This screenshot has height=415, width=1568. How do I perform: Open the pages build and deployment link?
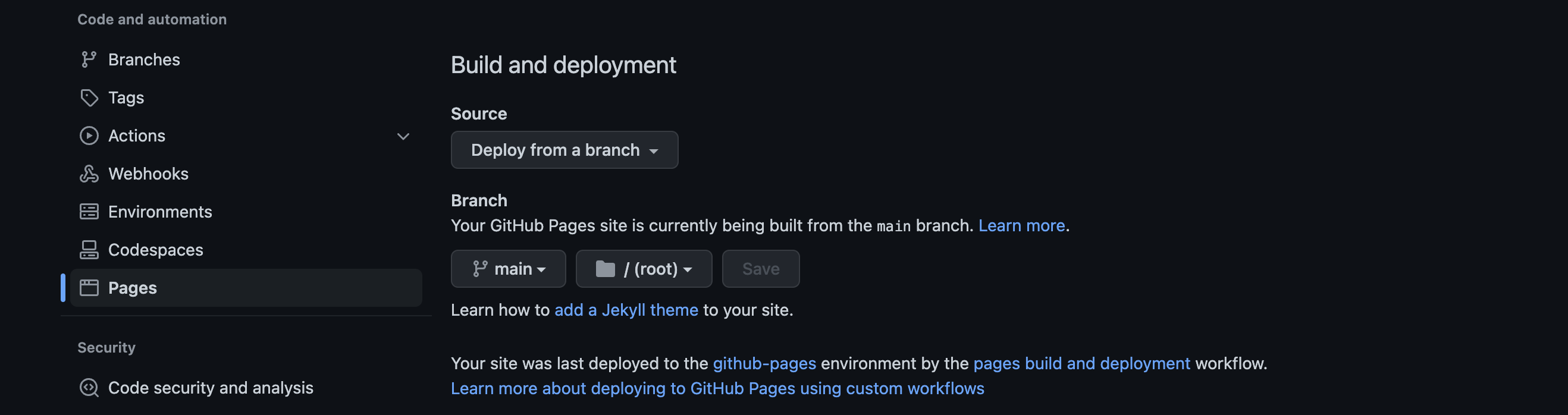click(x=1081, y=364)
